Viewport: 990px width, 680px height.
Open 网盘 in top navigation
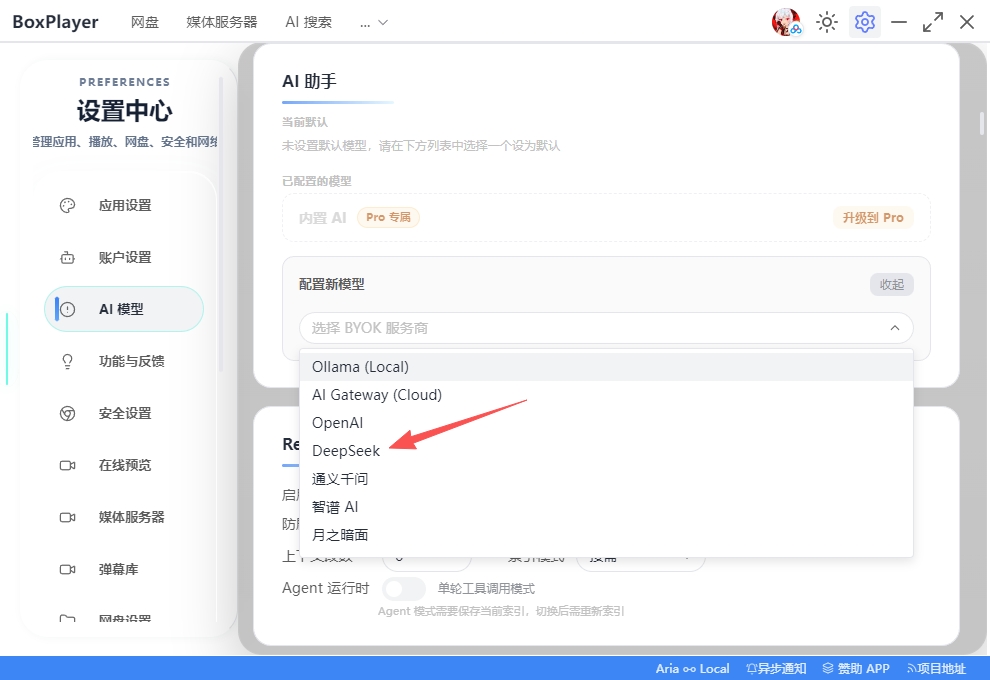145,22
